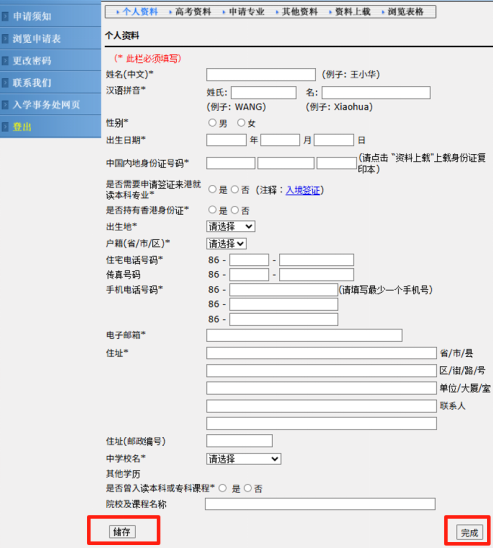494x548 pixels.
Task: Select 是 for holding Hong Kong ID
Action: point(212,210)
